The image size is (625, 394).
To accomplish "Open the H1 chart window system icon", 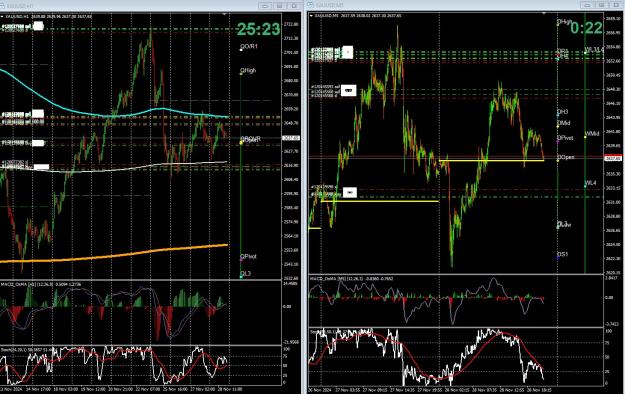I will tap(2, 6).
